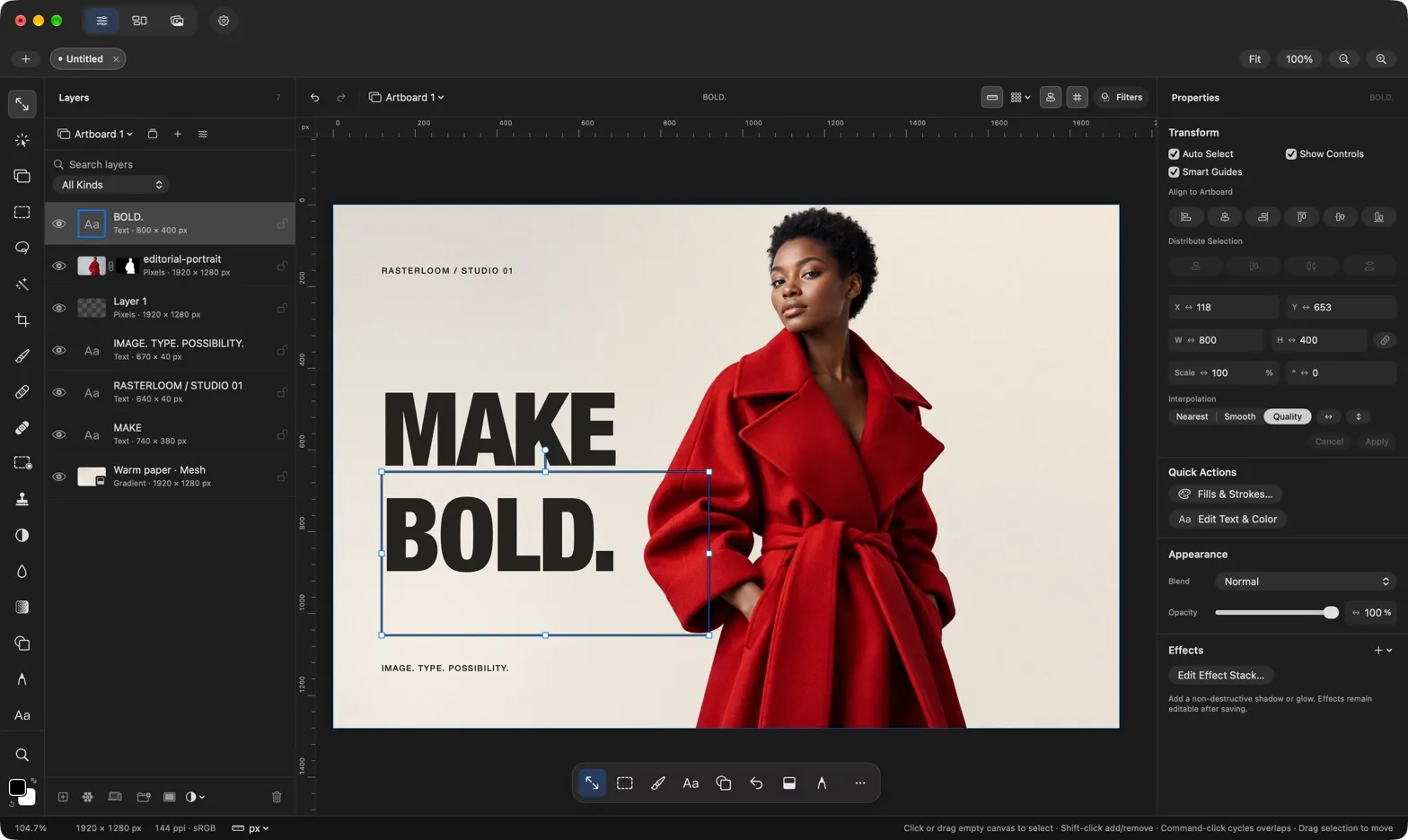Screen dimensions: 1408x840
Task: Delete layer with the trash icon
Action: (x=277, y=797)
